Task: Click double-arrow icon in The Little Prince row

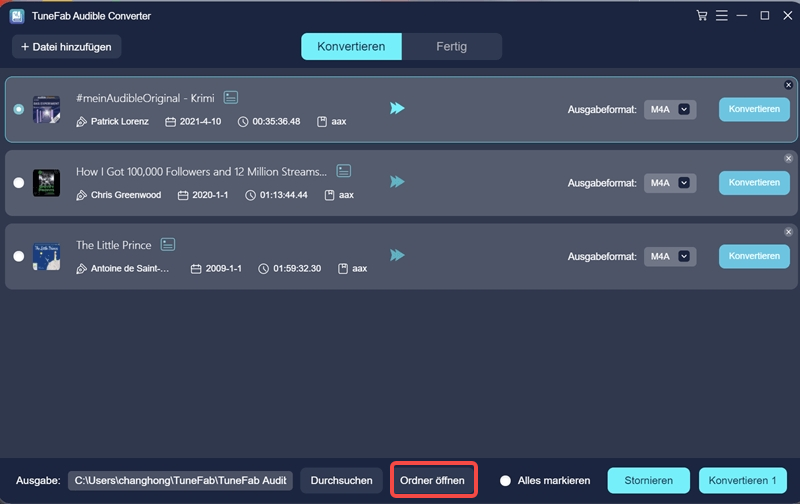Action: click(x=397, y=255)
